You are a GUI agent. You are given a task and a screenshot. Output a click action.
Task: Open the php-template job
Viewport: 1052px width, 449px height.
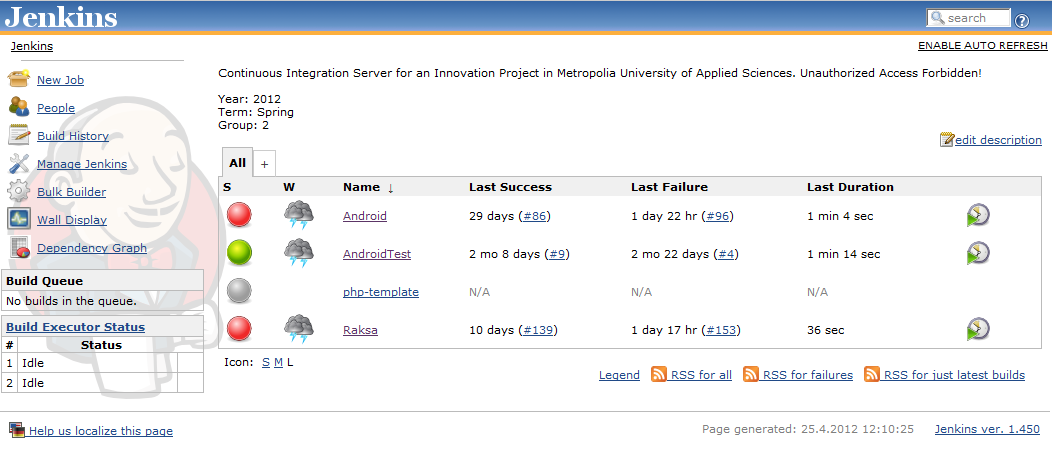coord(381,292)
